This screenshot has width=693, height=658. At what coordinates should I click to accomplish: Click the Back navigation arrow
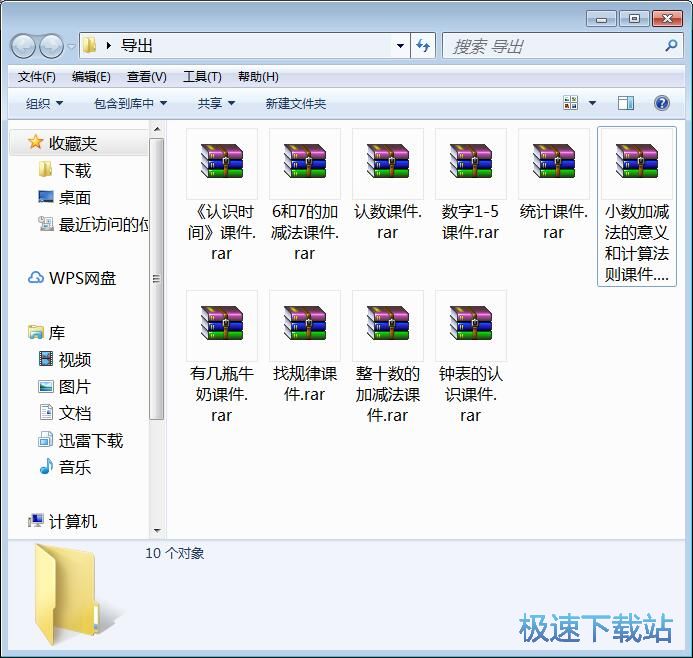(x=23, y=46)
